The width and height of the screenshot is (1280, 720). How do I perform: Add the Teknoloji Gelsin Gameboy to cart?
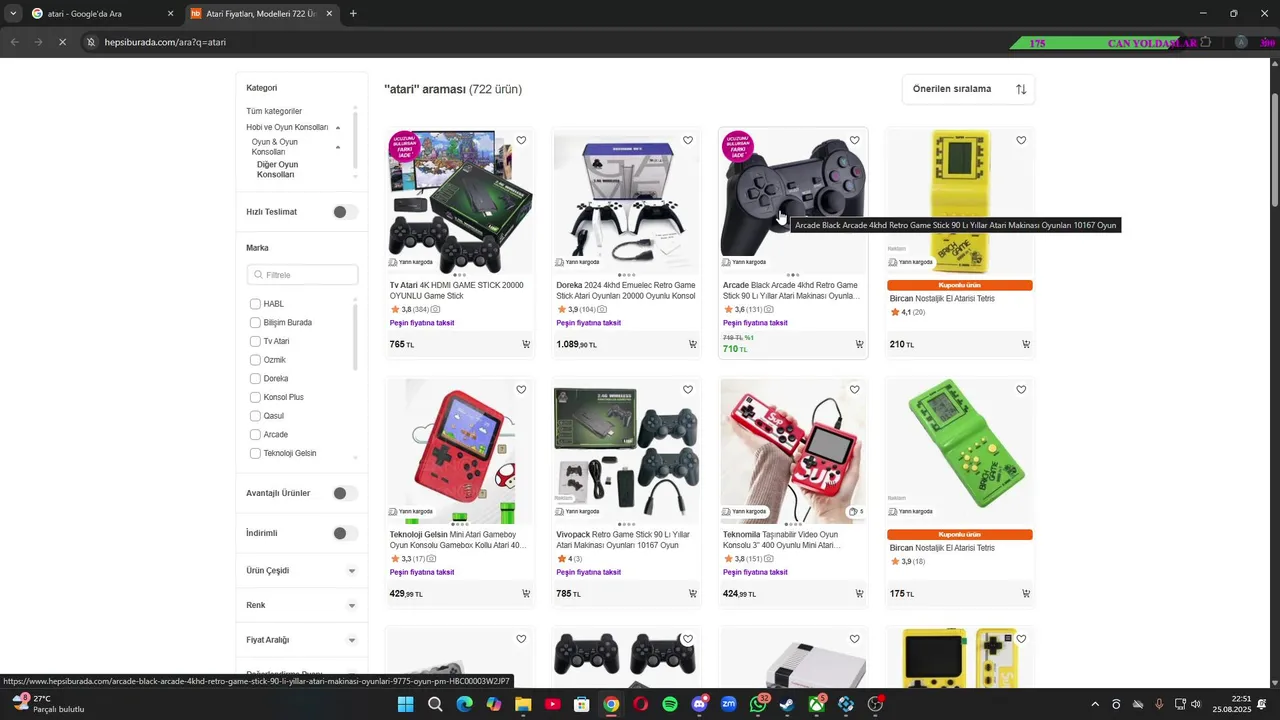point(526,594)
